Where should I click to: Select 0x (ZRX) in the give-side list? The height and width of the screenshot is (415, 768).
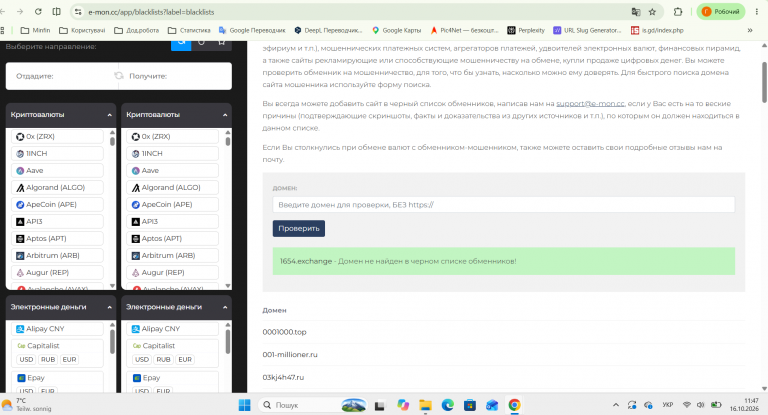pos(57,137)
